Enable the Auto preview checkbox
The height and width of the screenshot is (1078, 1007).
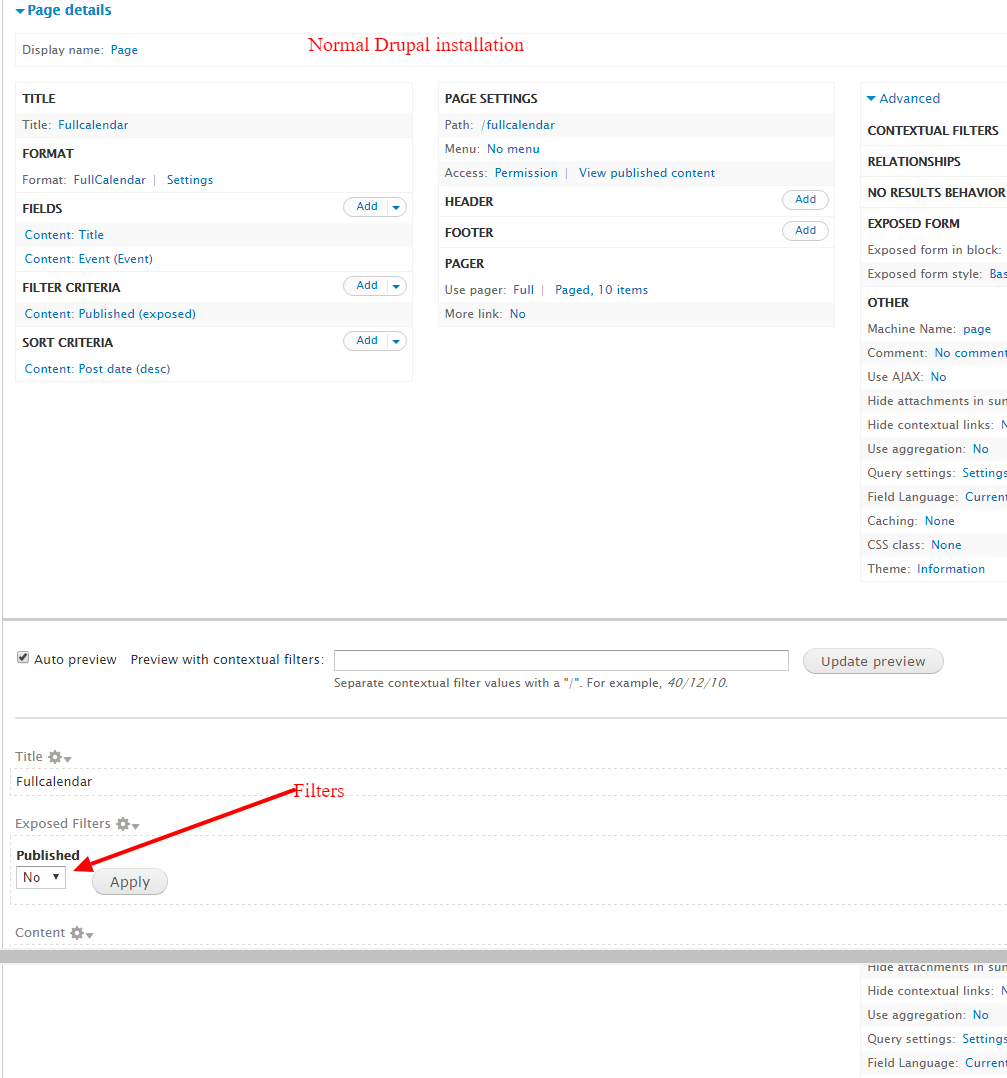coord(22,657)
